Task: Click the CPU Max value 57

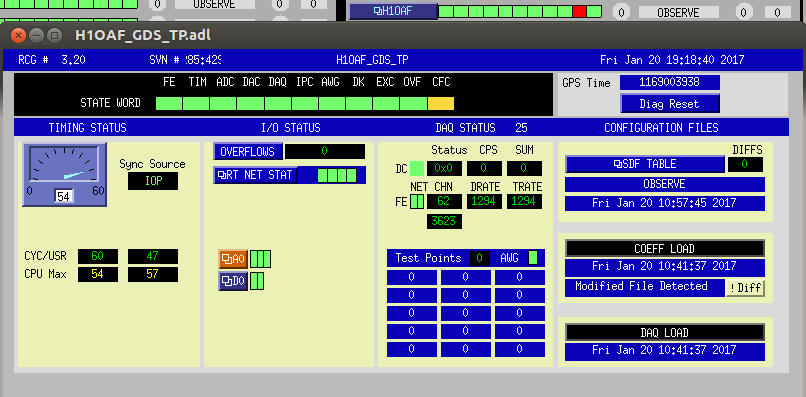Action: (x=153, y=274)
